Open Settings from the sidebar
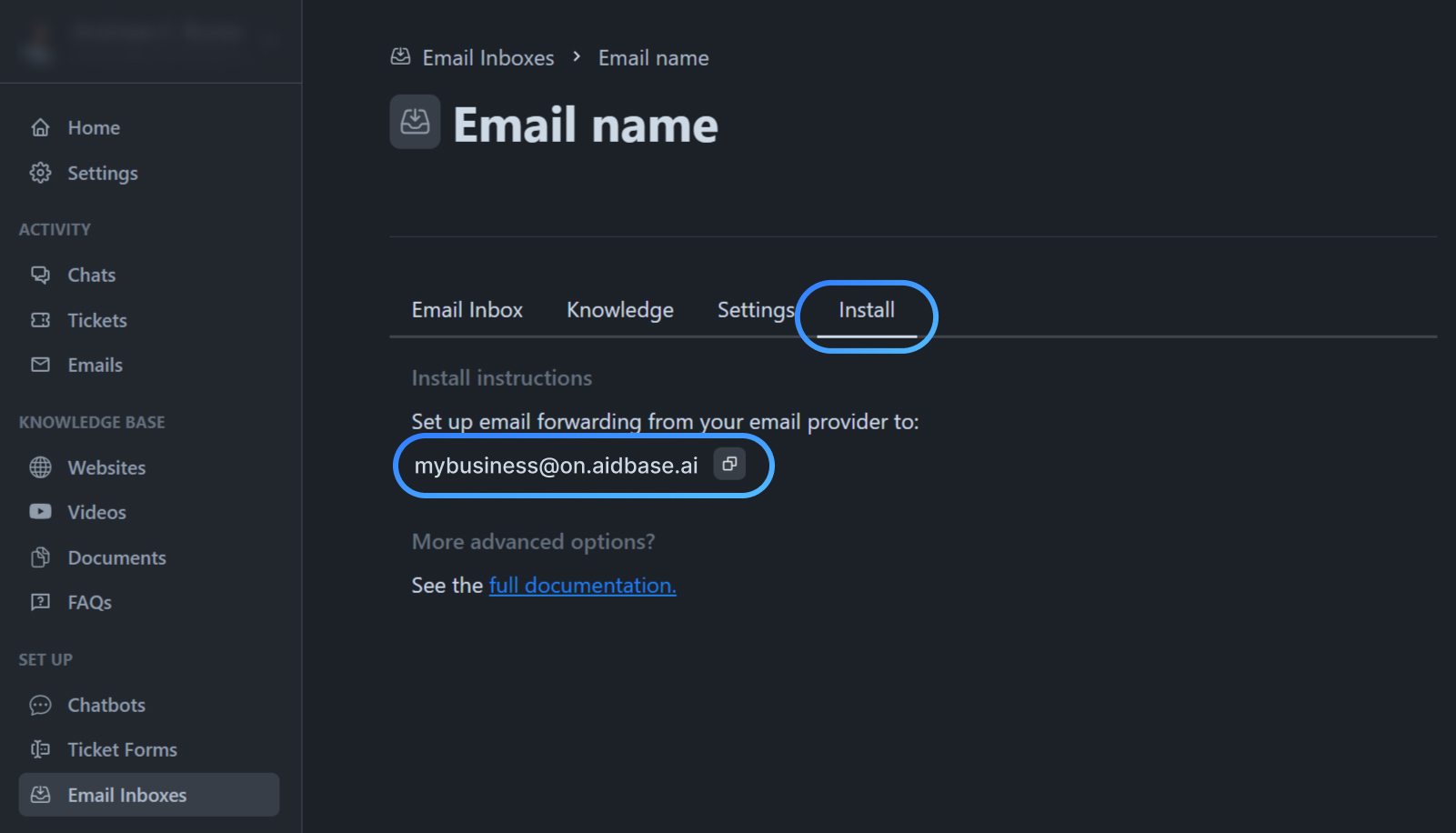 [x=102, y=173]
